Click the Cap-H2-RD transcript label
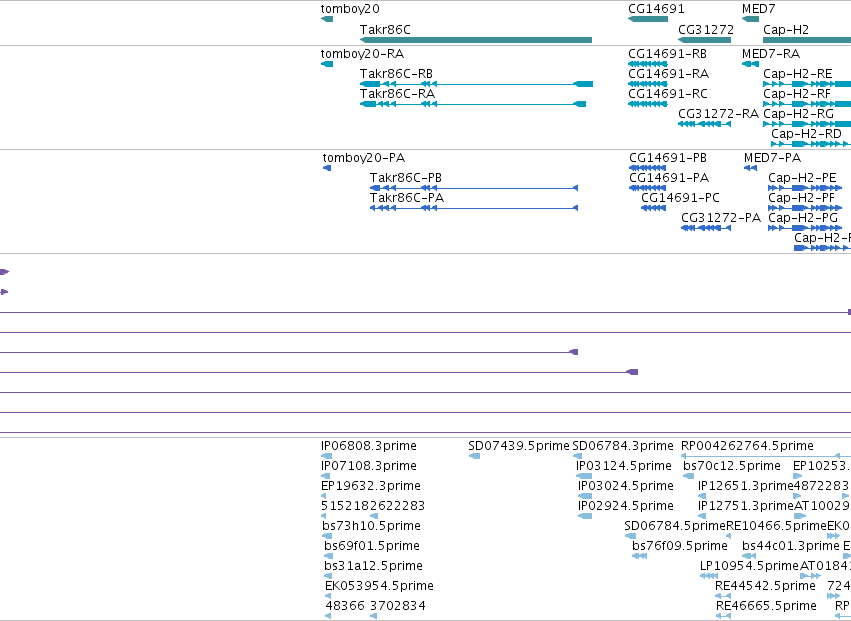This screenshot has width=851, height=621. pos(806,134)
